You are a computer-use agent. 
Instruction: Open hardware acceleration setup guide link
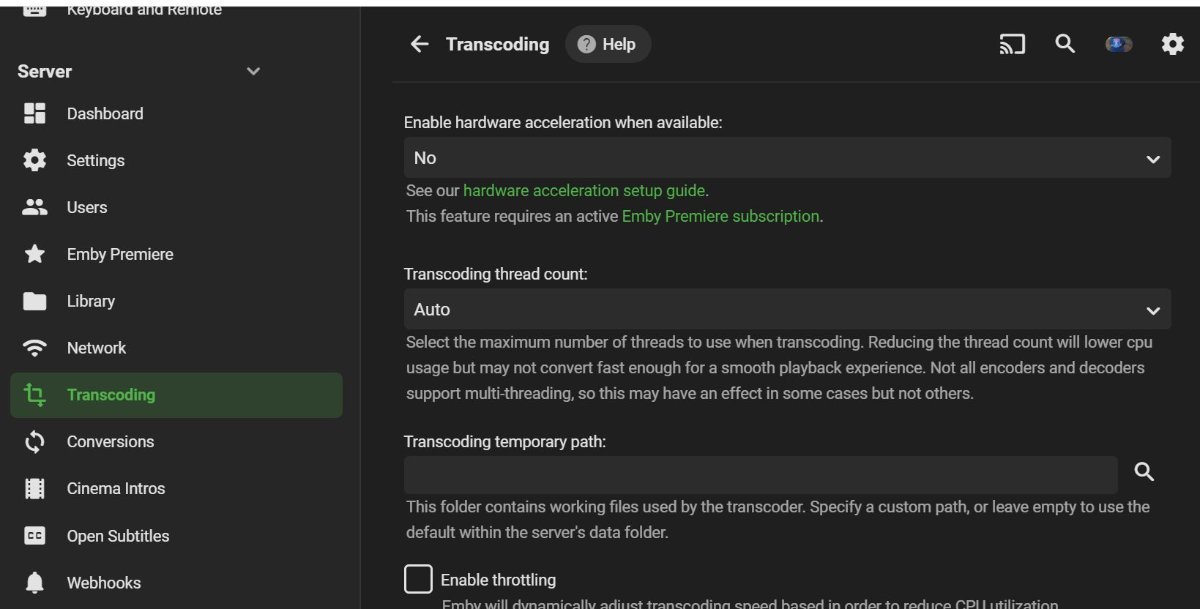(584, 190)
